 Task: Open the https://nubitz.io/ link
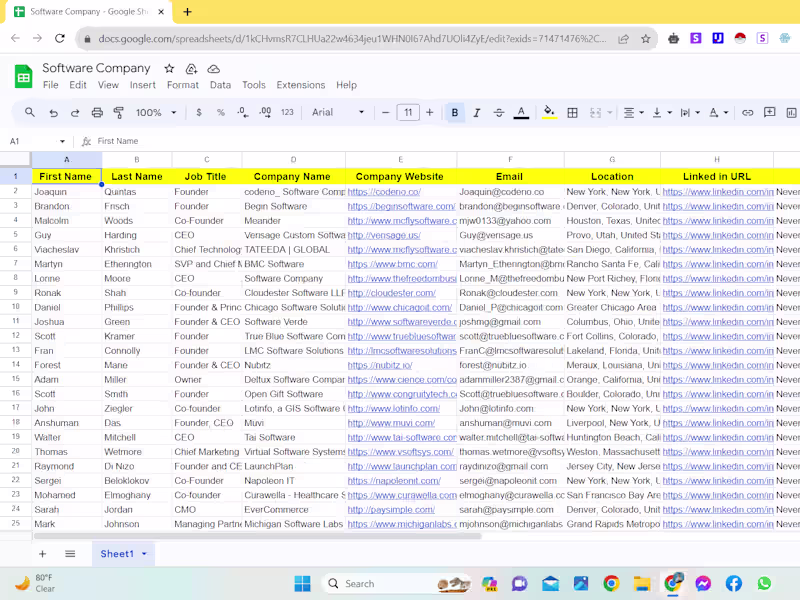[380, 365]
